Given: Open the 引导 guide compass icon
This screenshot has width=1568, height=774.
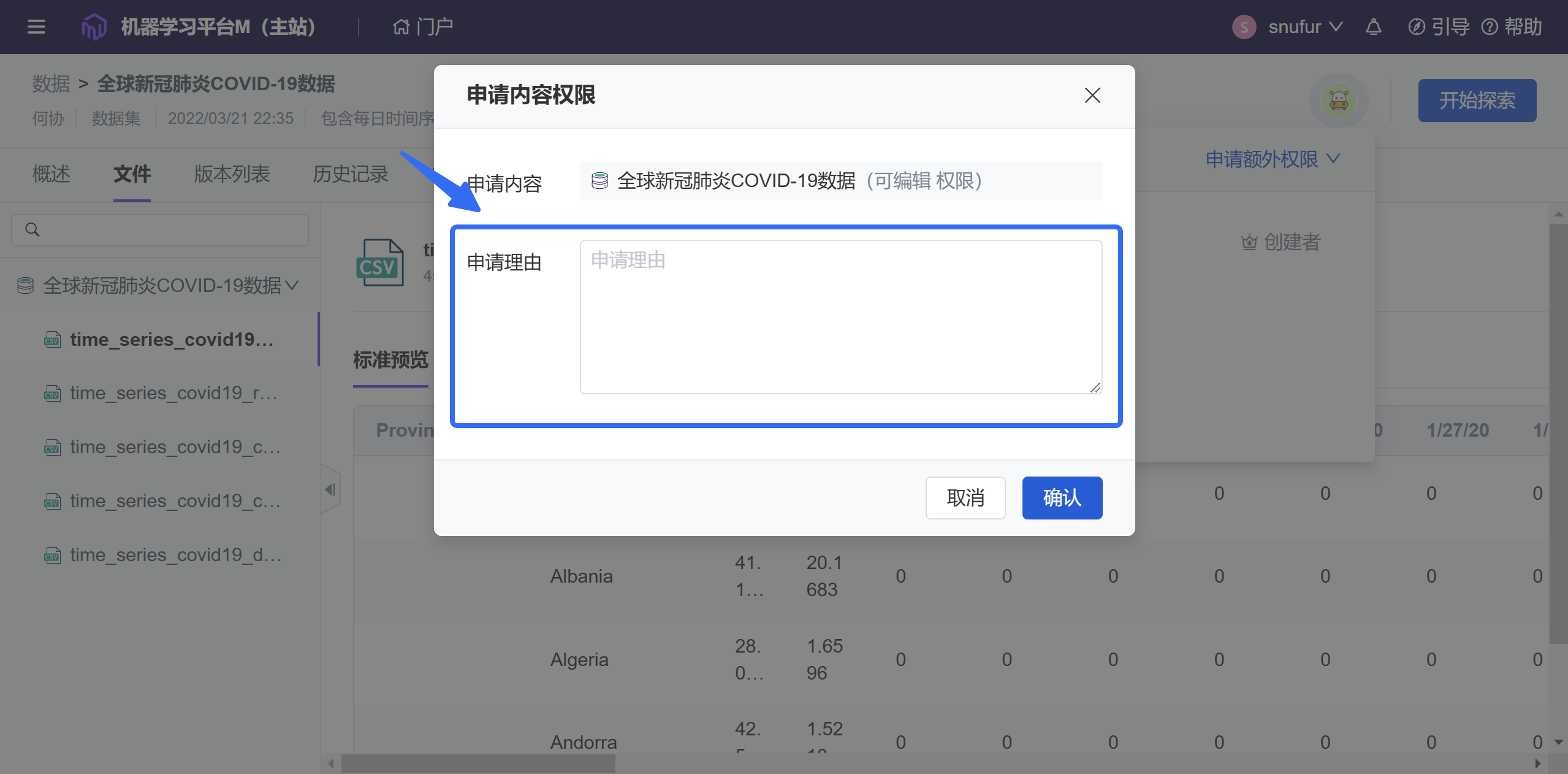Looking at the screenshot, I should pos(1416,27).
